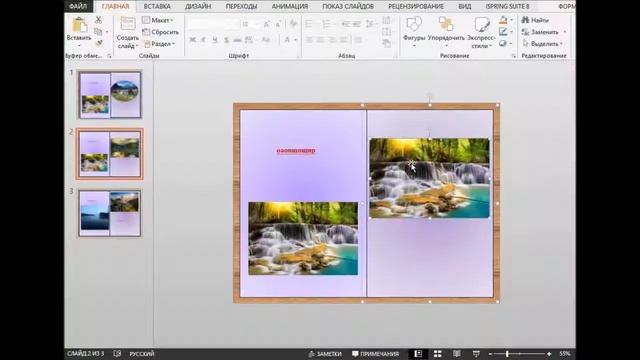Switch to the ISPRING SUITE 8 tab

507,6
